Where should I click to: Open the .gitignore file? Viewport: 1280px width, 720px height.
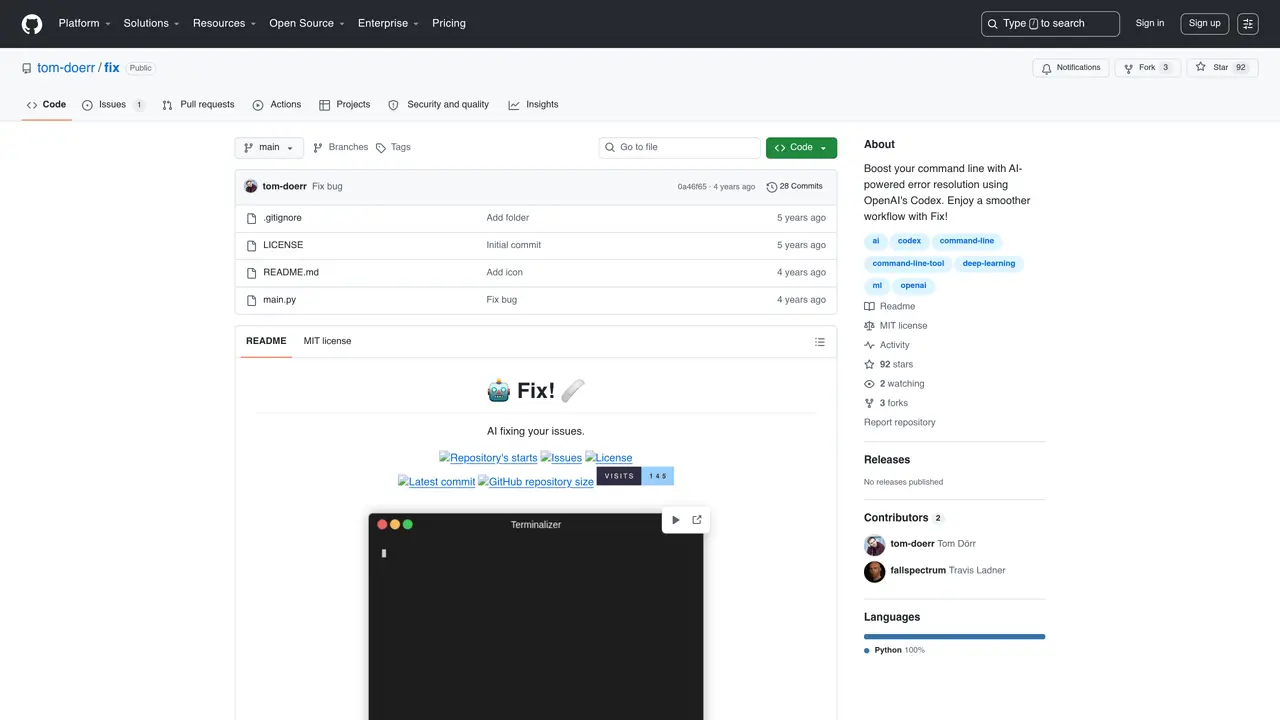click(x=282, y=218)
